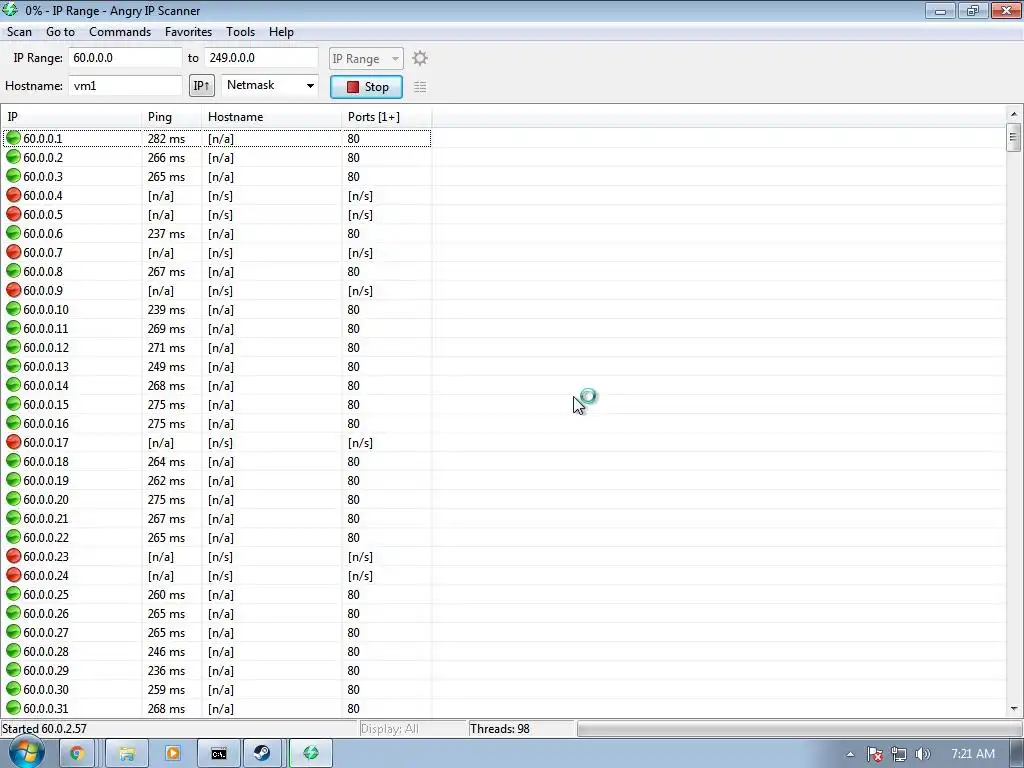Click ping value 271 ms of 60.0.0.12

coord(166,347)
